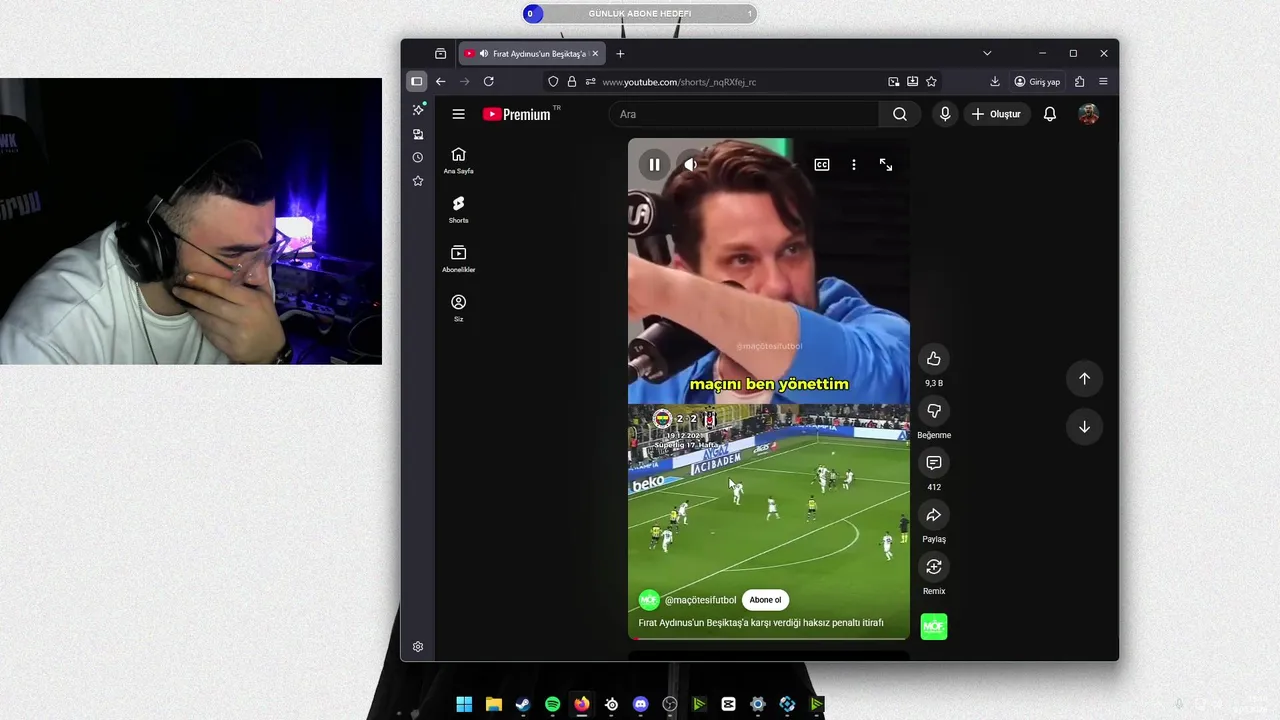Image resolution: width=1280 pixels, height=720 pixels.
Task: Open the Firefox recent browsing view icon
Action: point(440,54)
